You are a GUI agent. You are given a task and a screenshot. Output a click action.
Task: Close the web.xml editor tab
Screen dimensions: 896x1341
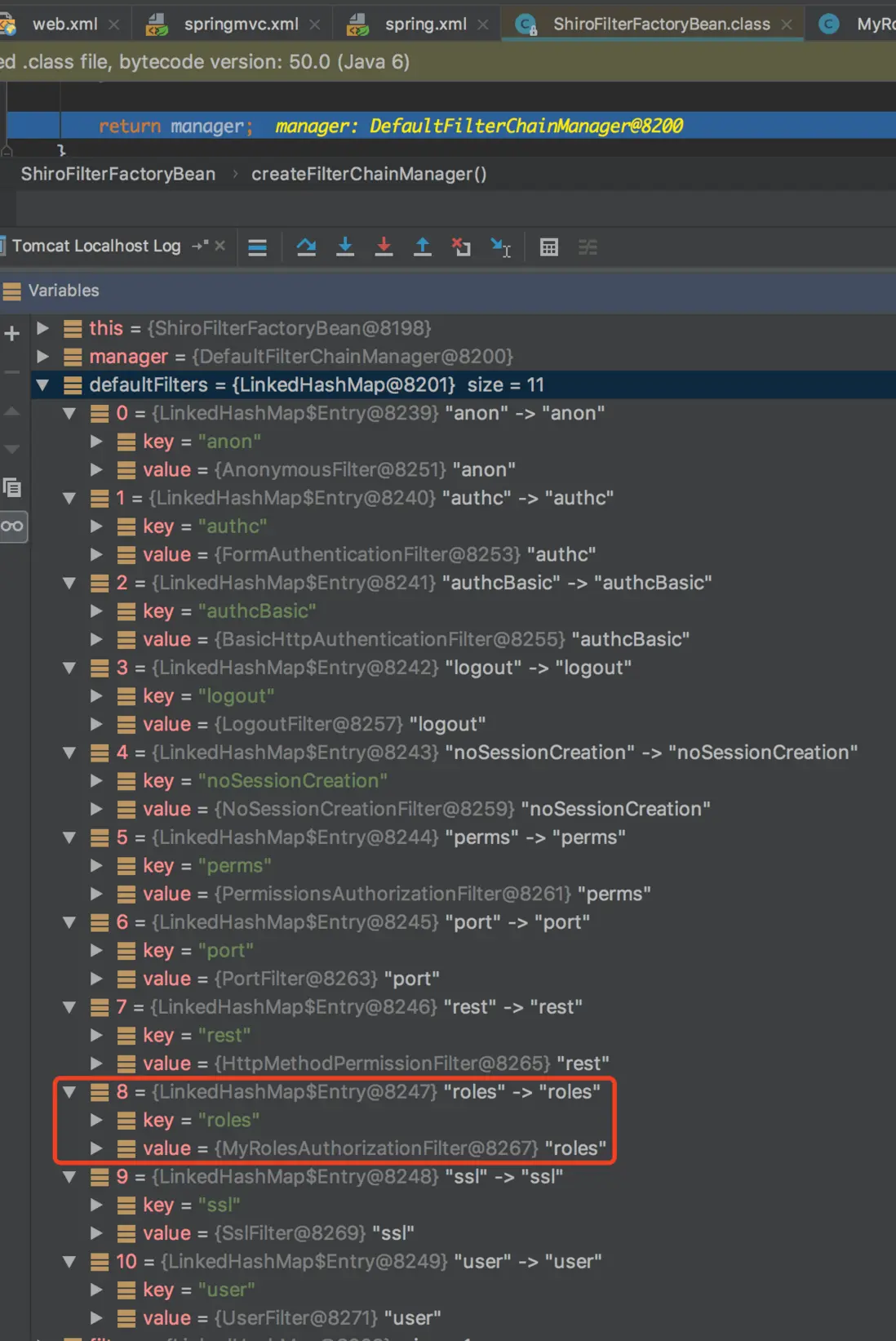[x=114, y=24]
